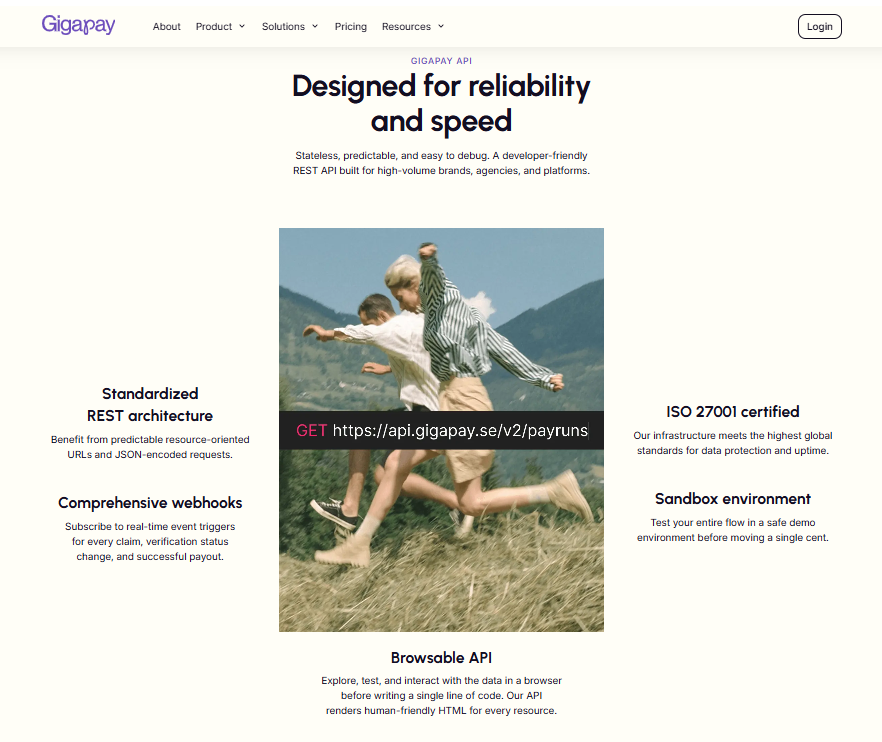
Task: Click the "Test your entire flow" description
Action: point(732,530)
